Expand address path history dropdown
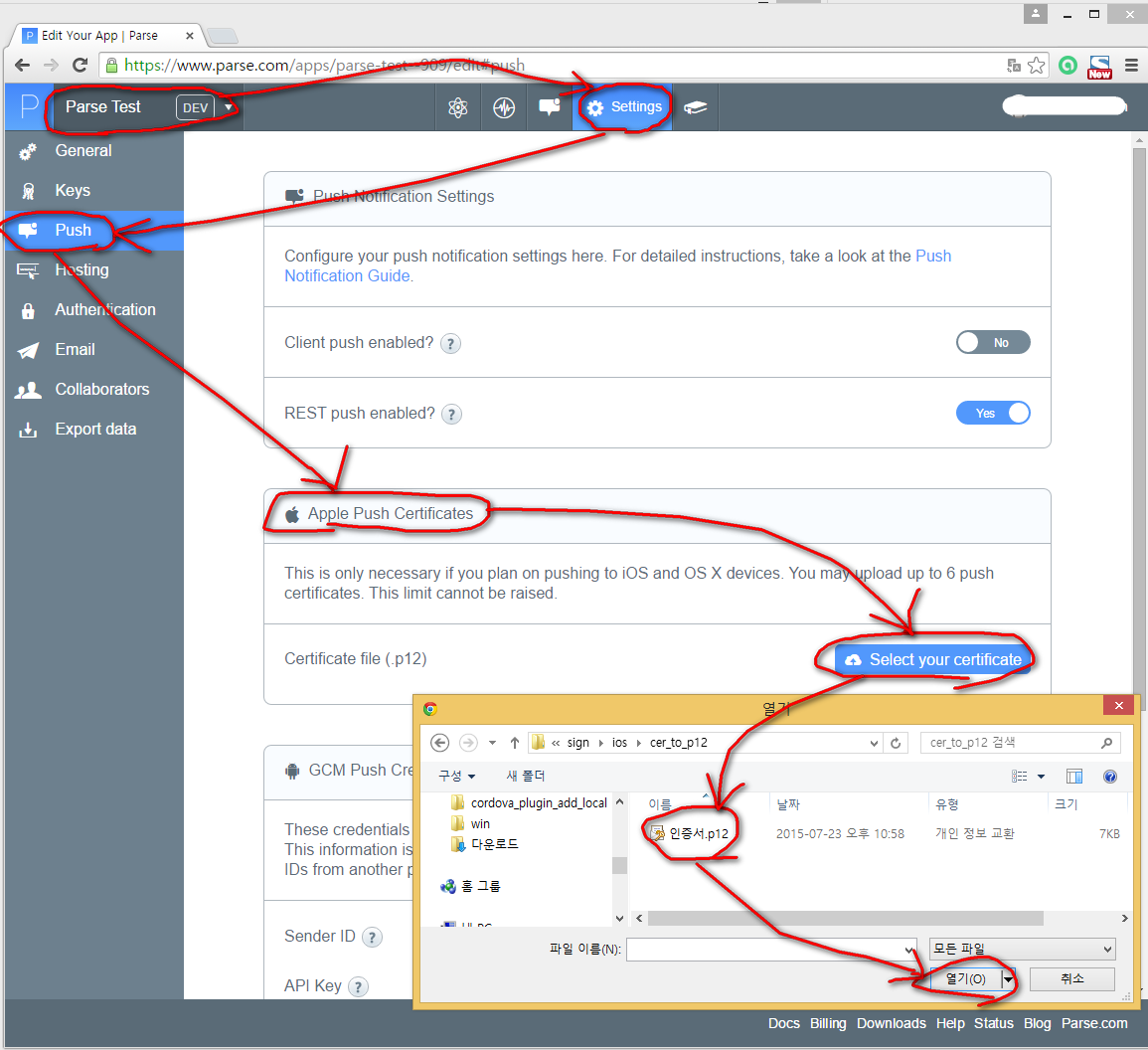 874,743
